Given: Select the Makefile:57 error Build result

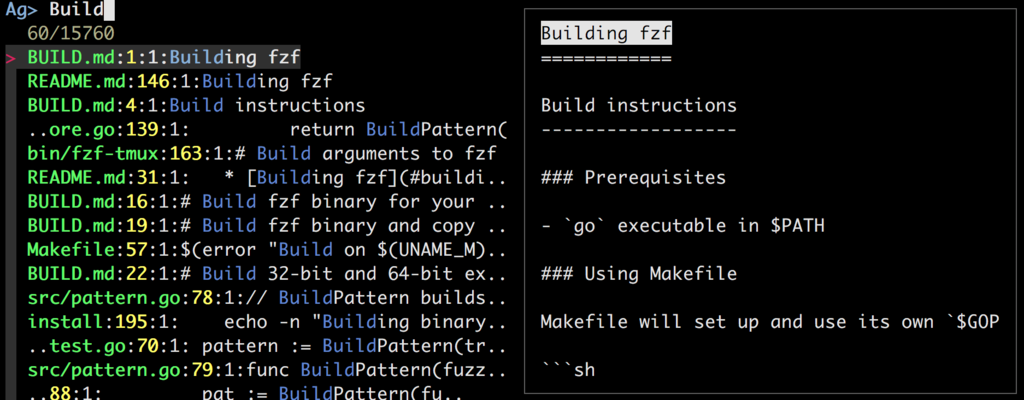Looking at the screenshot, I should pos(262,250).
